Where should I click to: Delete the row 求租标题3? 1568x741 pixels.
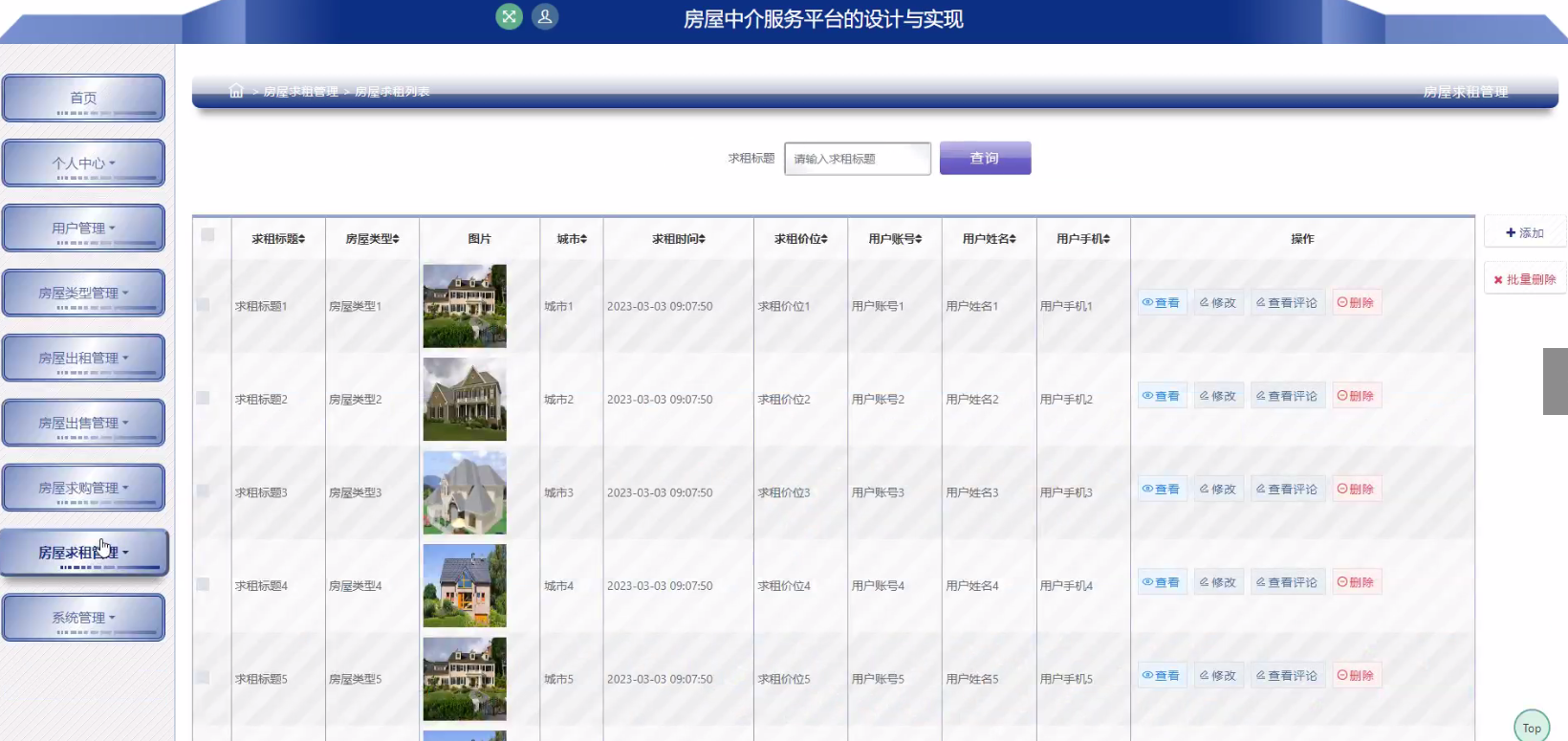click(x=1357, y=489)
